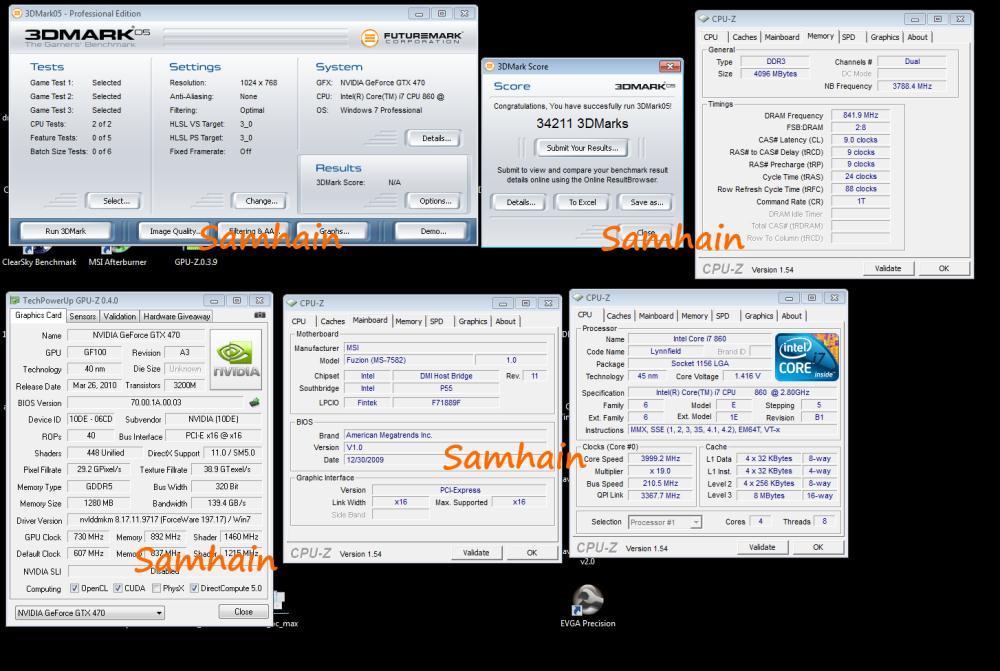Click the Demo button in 3DMark05

pos(433,231)
